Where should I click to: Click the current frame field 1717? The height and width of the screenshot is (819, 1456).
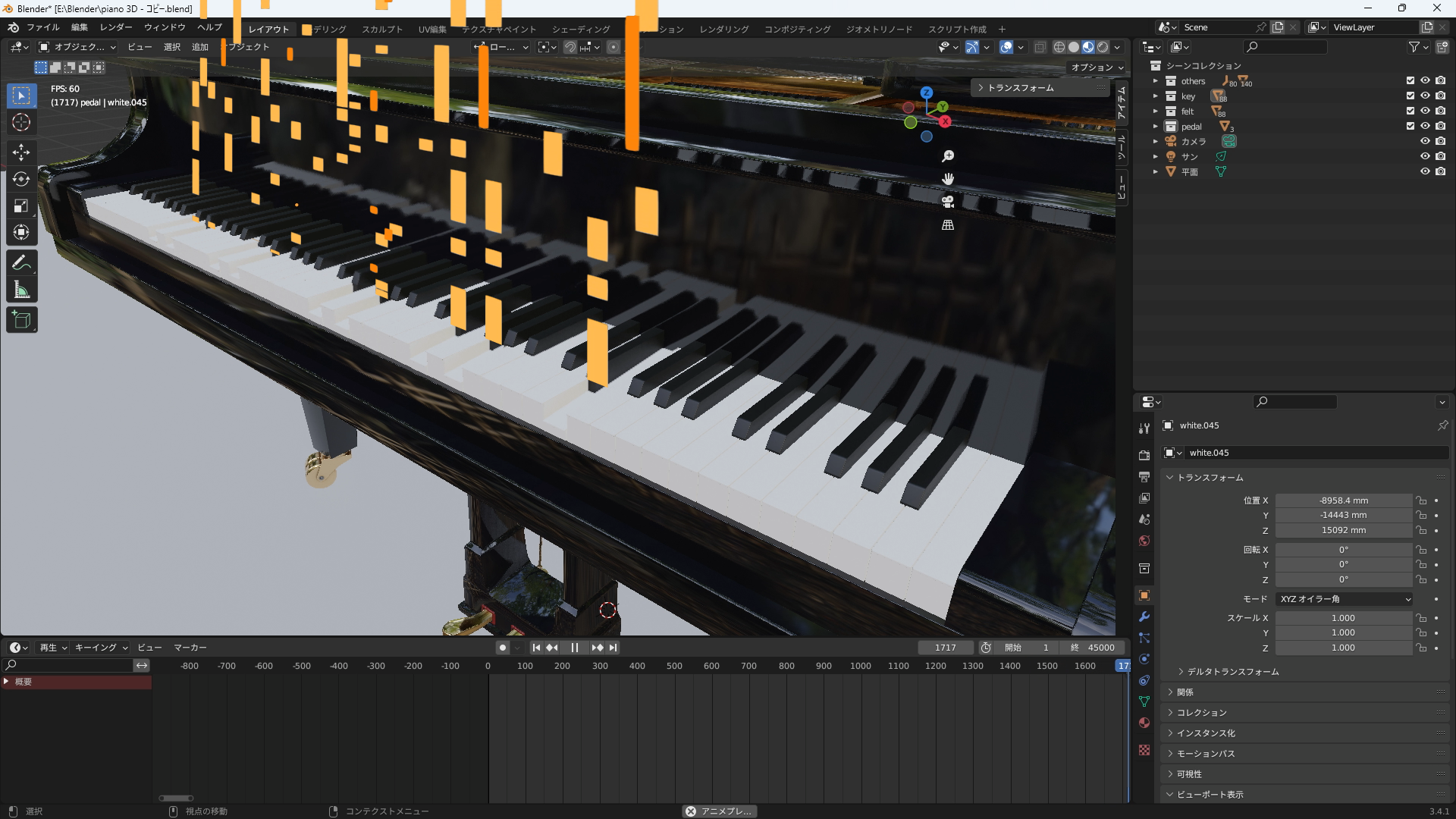coord(945,648)
